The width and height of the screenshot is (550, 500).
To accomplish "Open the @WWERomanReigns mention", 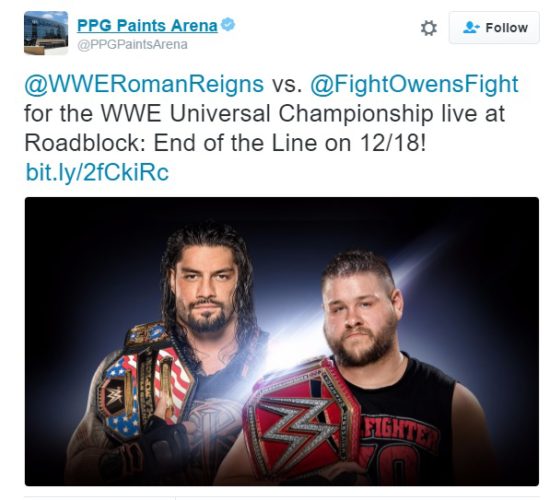I will click(x=144, y=84).
